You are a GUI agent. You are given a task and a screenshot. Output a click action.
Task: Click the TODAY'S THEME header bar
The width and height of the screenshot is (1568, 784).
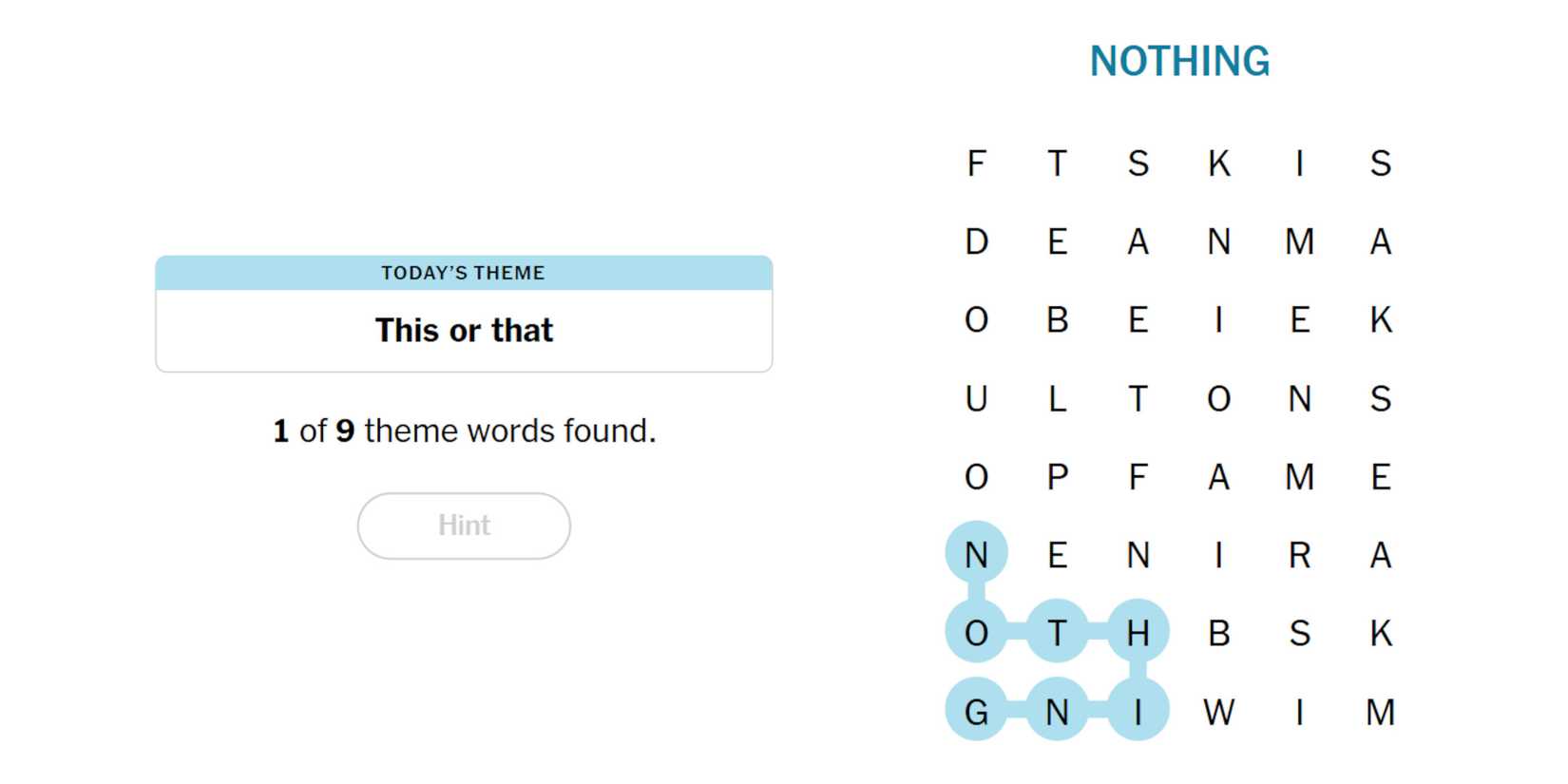464,273
